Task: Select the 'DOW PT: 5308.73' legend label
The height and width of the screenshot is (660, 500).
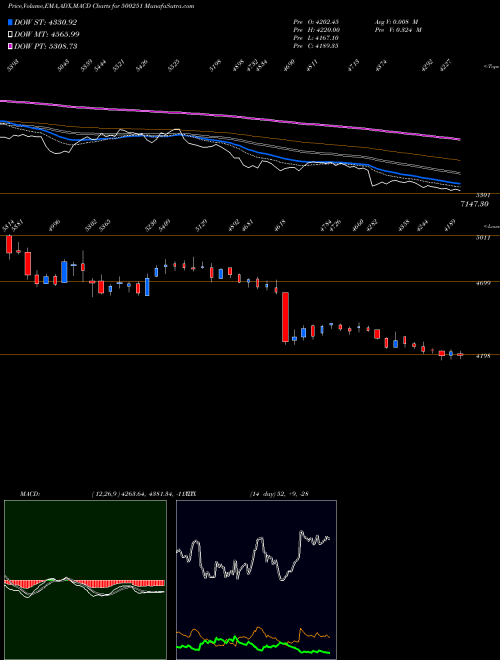Action: [45, 46]
